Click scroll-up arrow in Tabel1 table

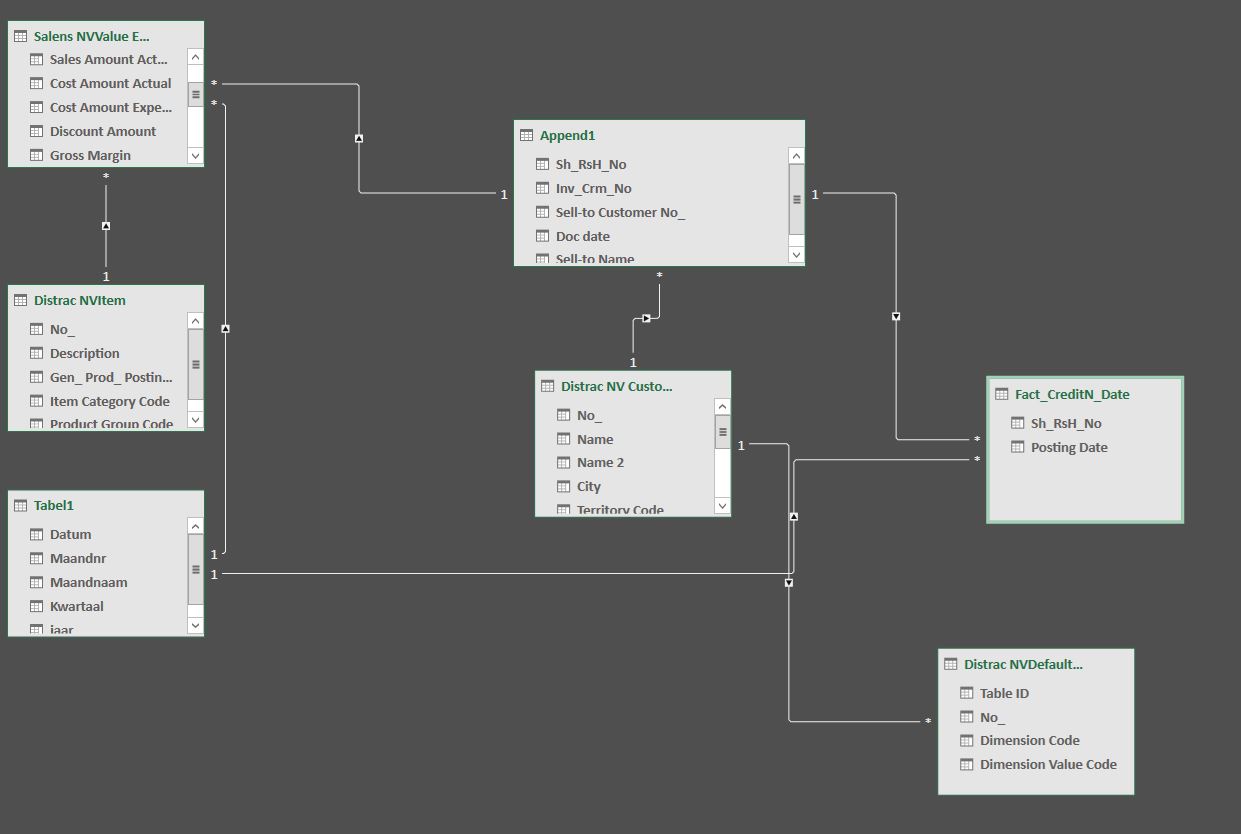[x=195, y=527]
